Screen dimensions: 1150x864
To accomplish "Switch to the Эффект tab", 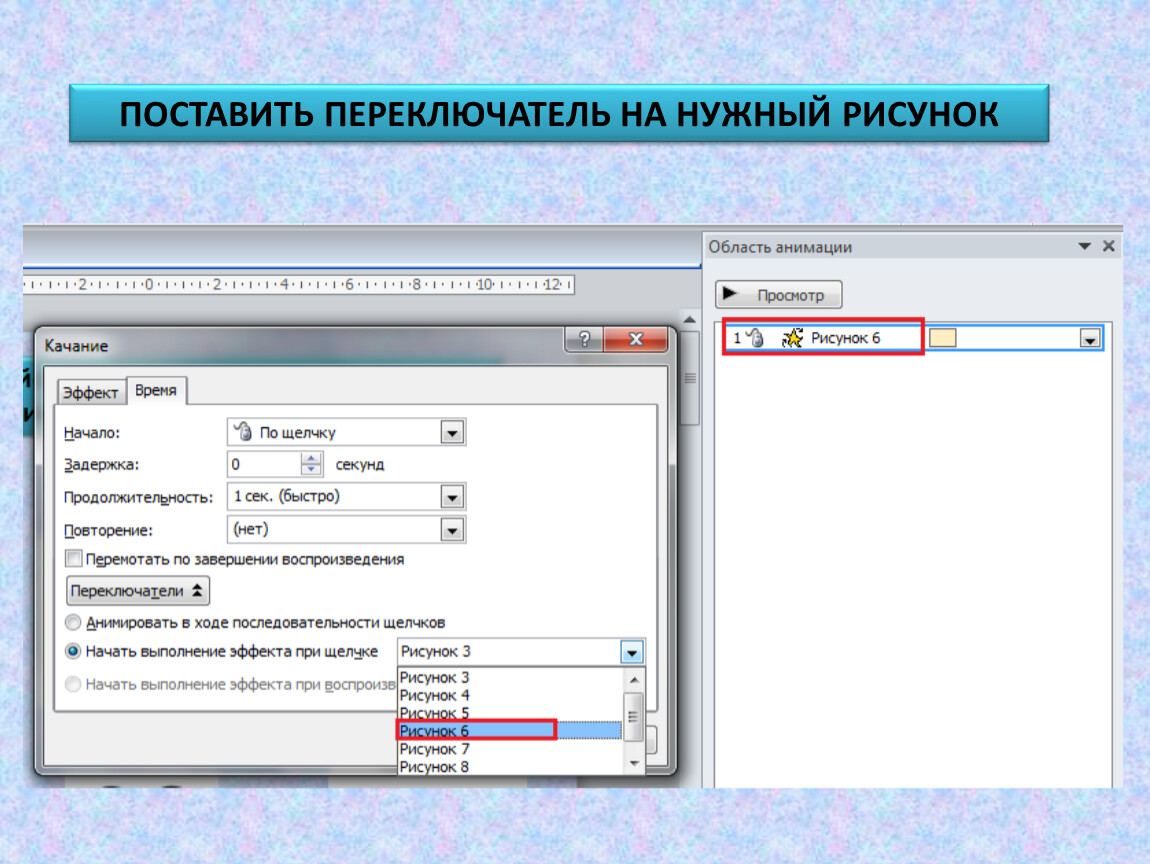I will [91, 393].
